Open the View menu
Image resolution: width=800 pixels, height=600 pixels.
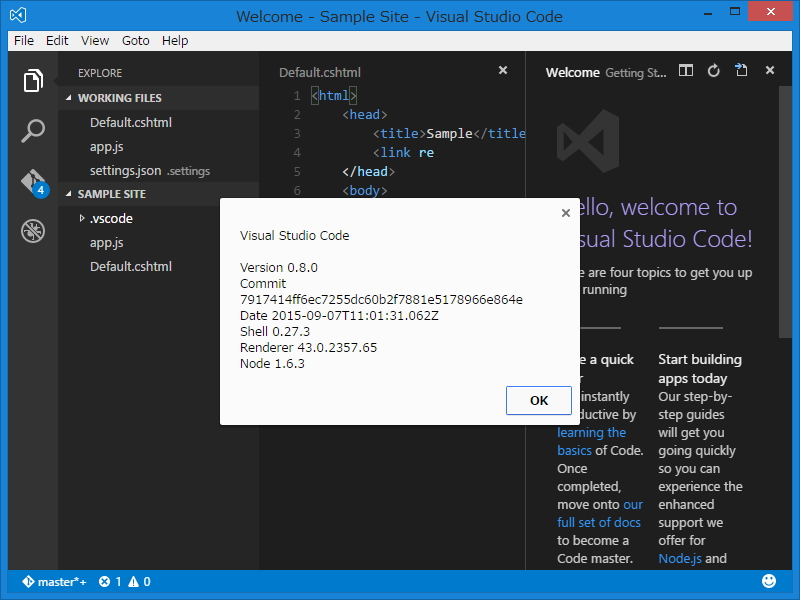coord(94,41)
